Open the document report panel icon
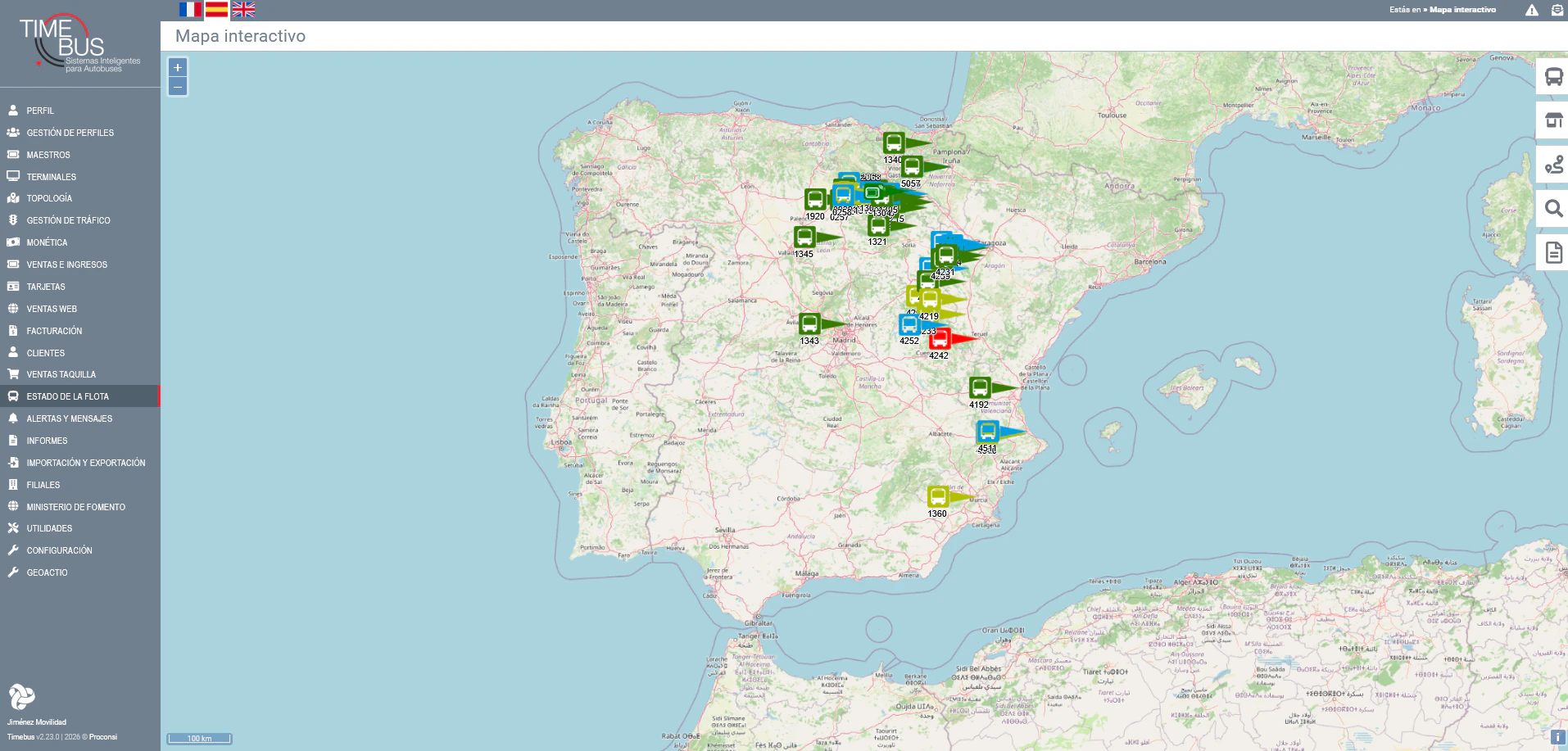1568x751 pixels. click(x=1553, y=253)
